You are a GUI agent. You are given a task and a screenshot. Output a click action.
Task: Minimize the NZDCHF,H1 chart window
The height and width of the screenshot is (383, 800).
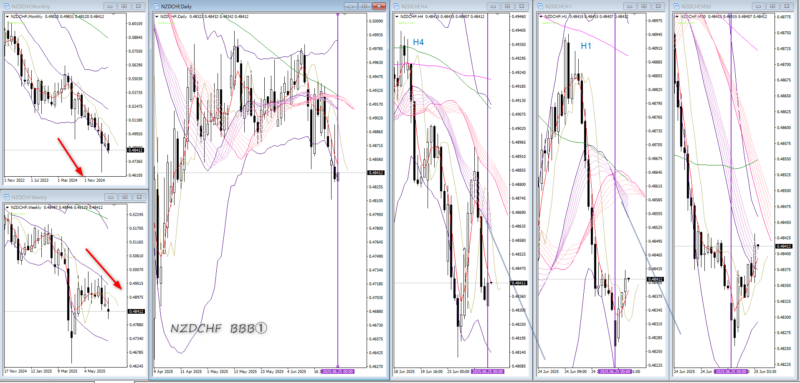(630, 7)
